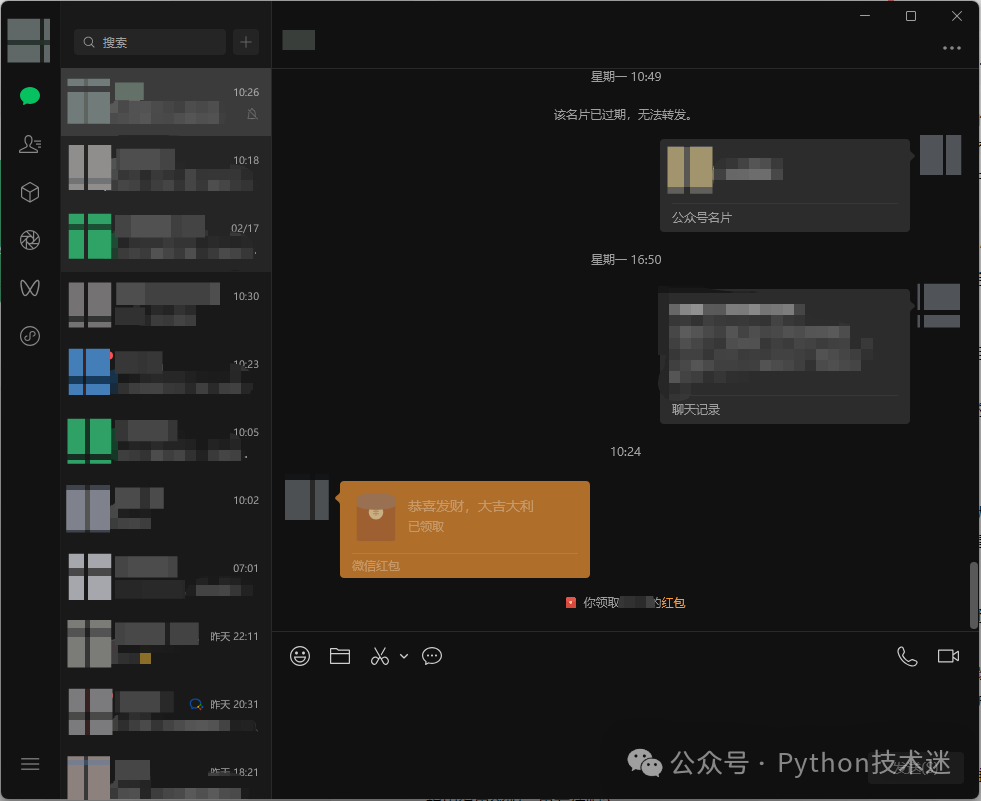Open the chat history bubble icon
981x801 pixels.
(x=432, y=656)
